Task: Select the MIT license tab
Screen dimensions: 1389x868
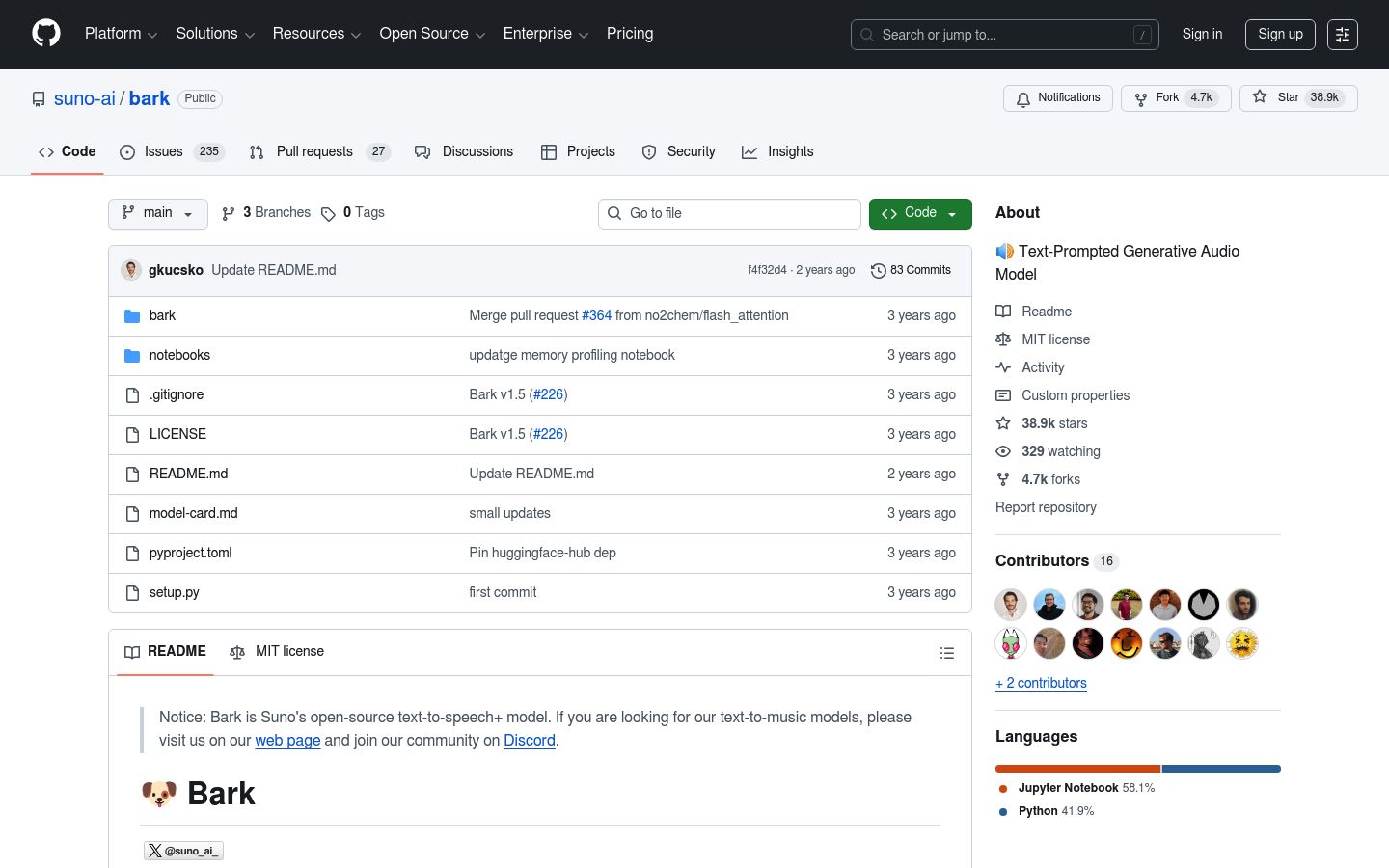Action: (x=277, y=652)
